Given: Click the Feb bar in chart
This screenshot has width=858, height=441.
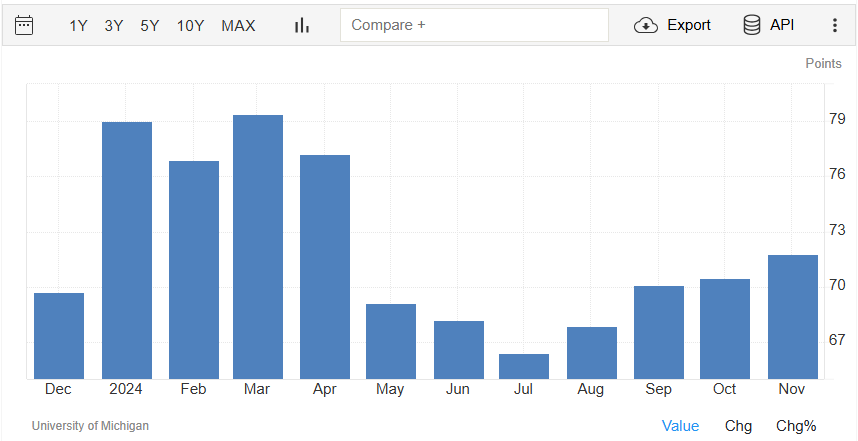Looking at the screenshot, I should pos(194,270).
